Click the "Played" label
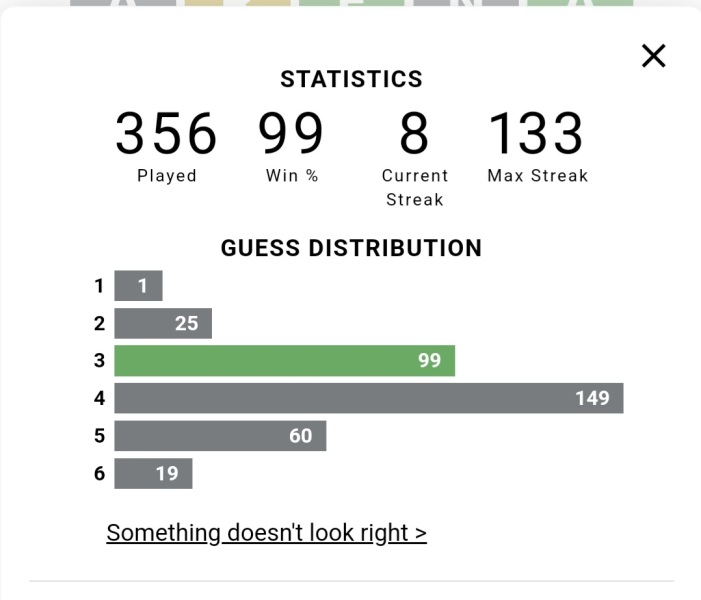 click(x=166, y=176)
